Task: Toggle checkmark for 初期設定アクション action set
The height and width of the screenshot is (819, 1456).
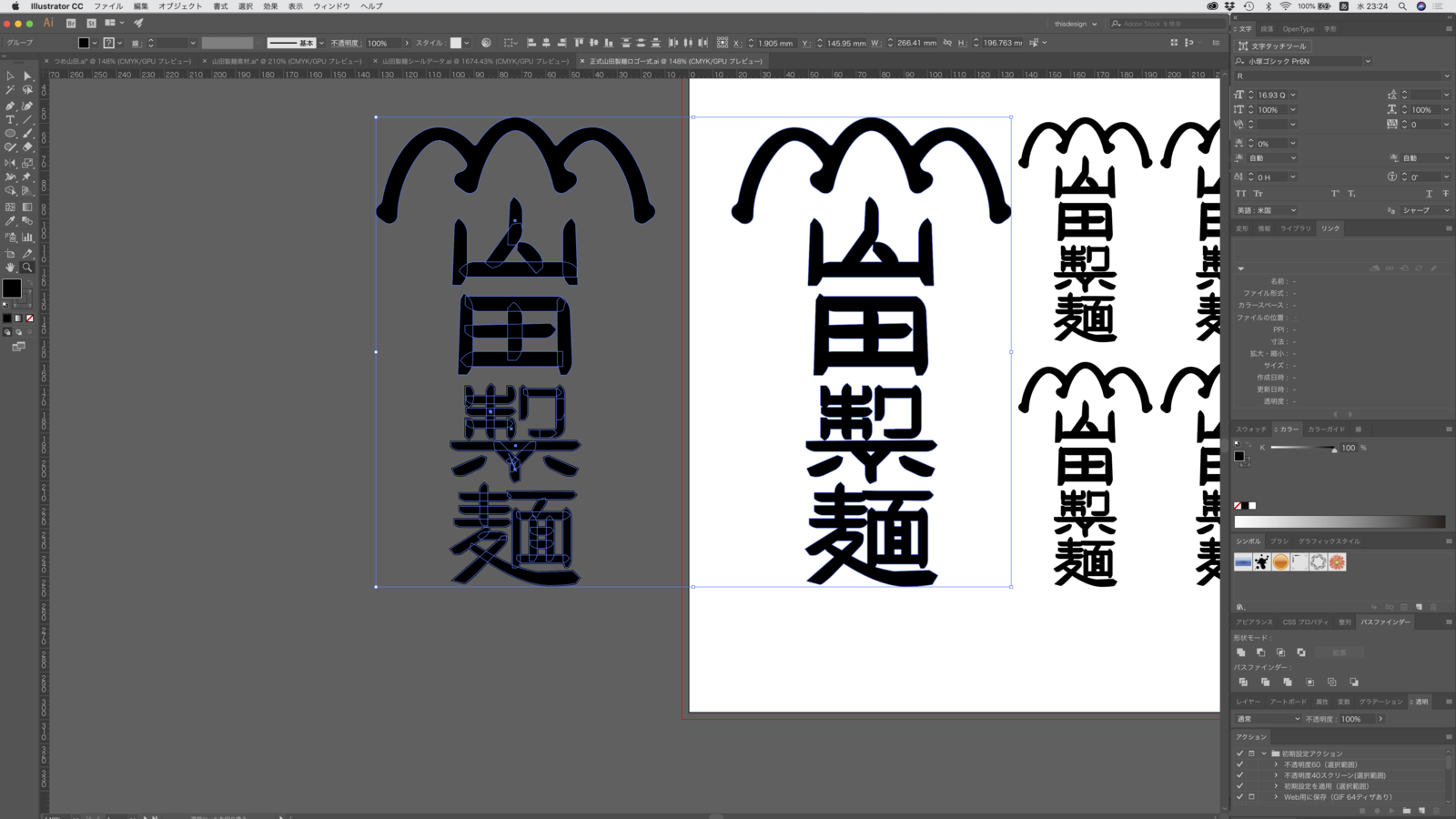Action: tap(1239, 753)
